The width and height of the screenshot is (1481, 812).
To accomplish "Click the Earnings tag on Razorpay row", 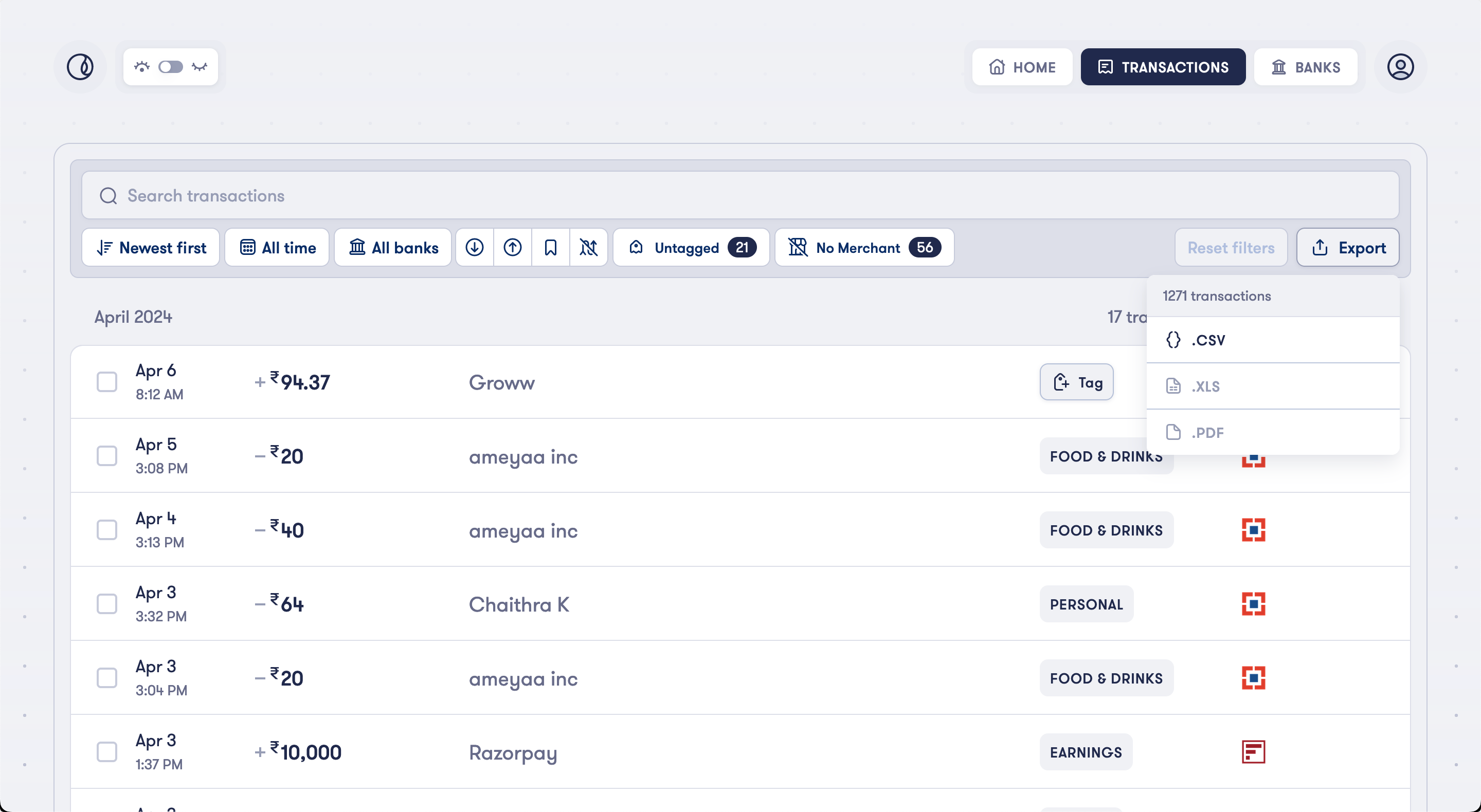I will (x=1086, y=752).
